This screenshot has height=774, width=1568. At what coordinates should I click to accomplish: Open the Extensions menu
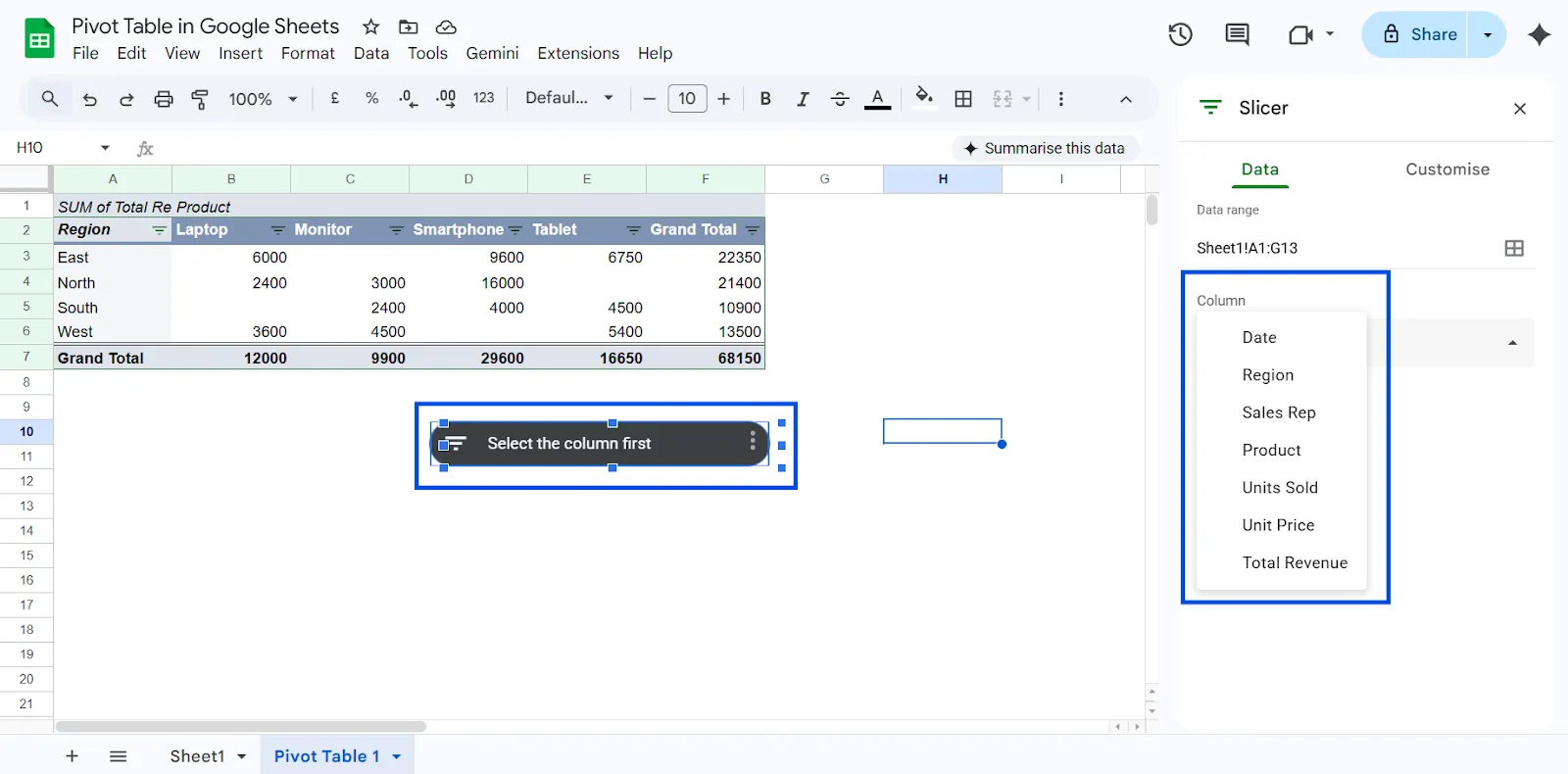tap(577, 53)
